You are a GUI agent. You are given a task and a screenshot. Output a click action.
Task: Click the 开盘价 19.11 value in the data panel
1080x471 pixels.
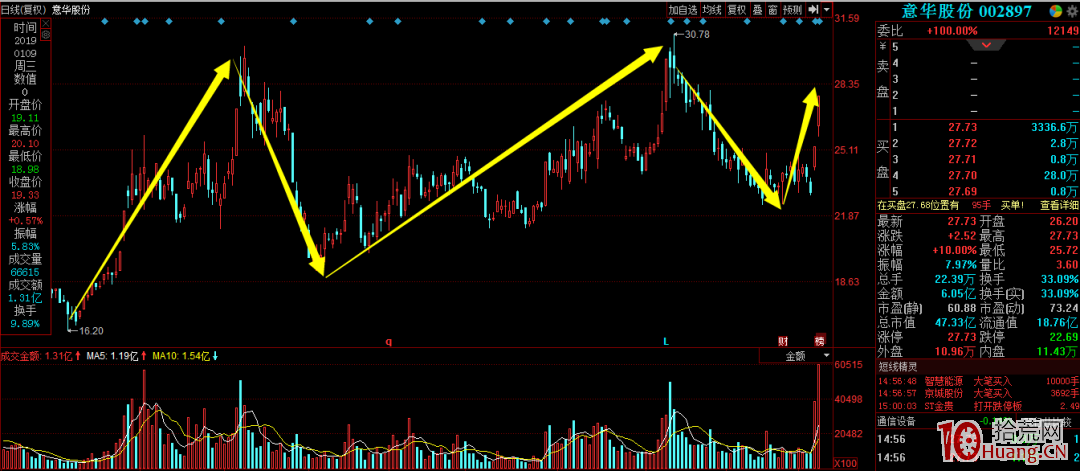[25, 118]
